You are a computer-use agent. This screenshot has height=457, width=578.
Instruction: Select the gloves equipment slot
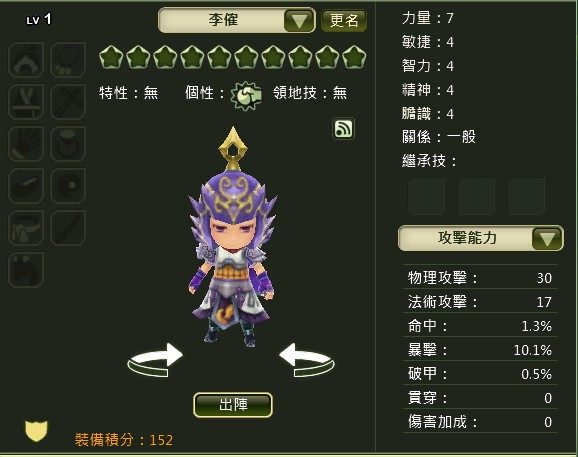click(x=26, y=144)
